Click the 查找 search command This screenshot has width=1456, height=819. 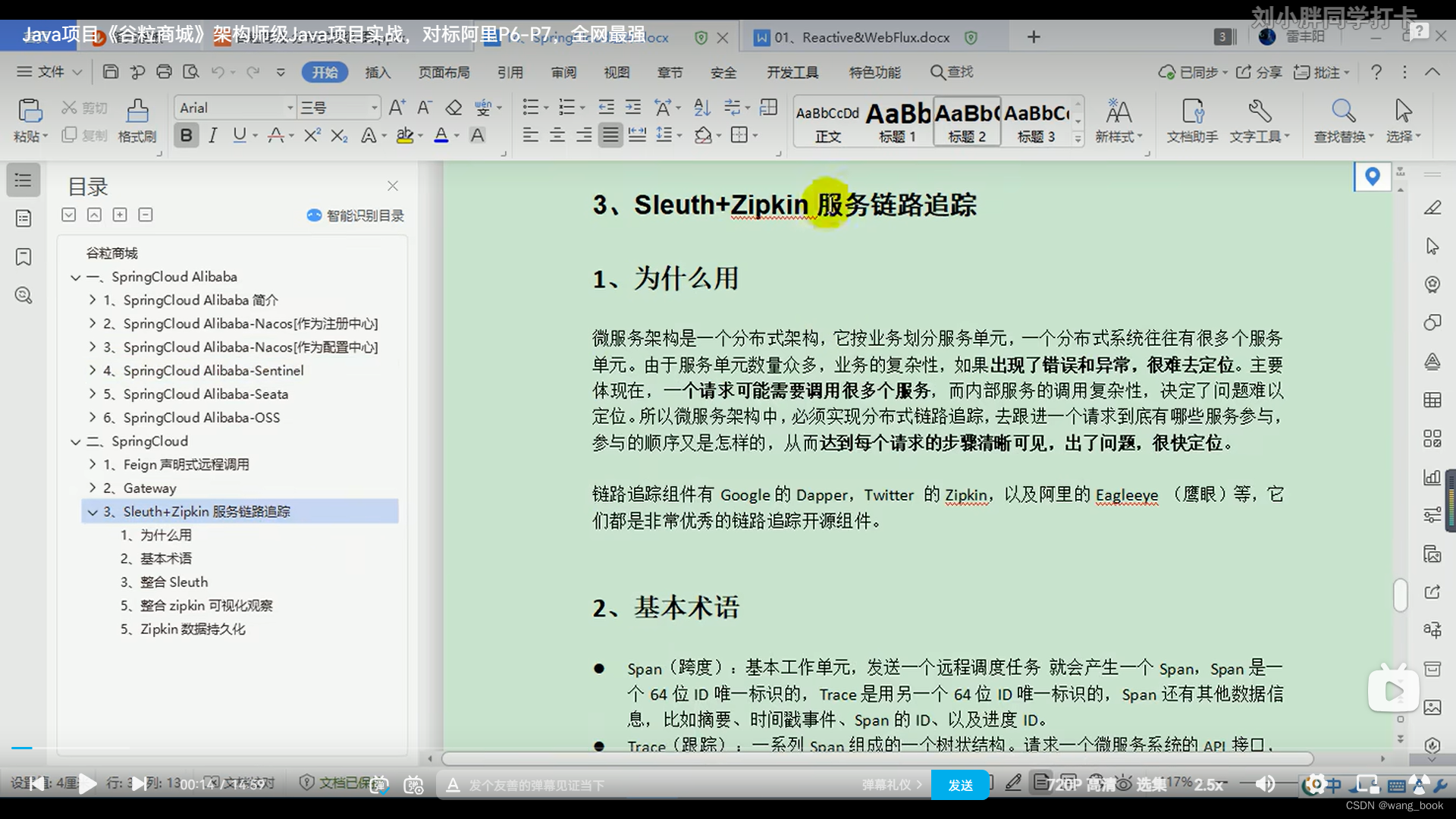coord(952,72)
